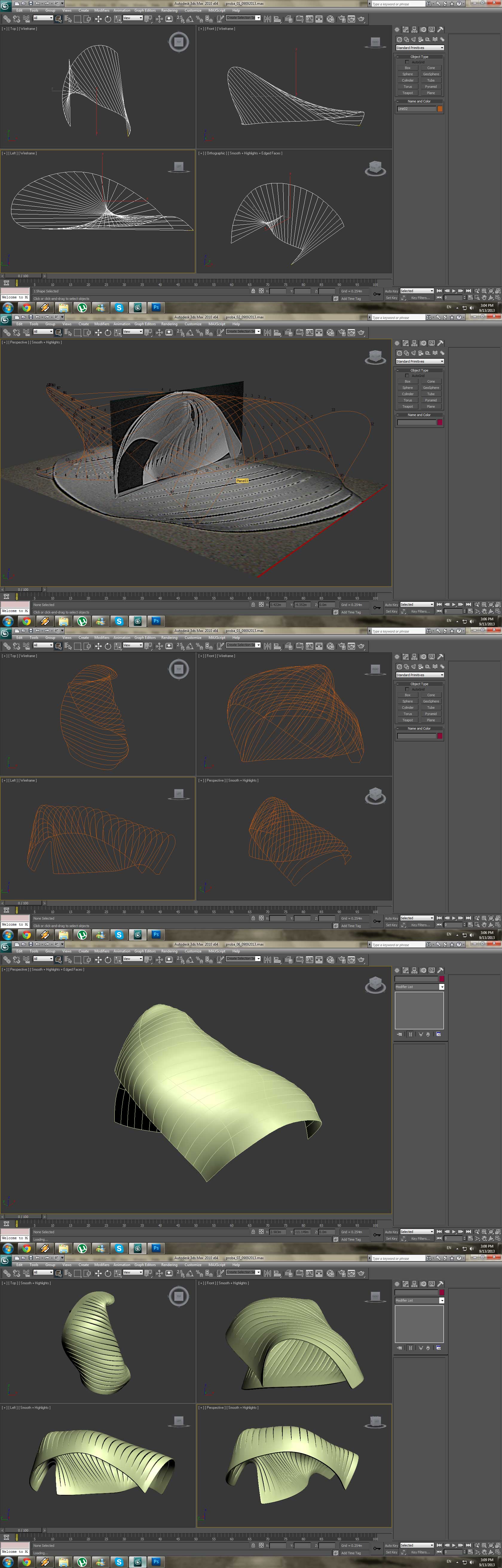The height and width of the screenshot is (1568, 502).
Task: Open Motion tab in proba_02 command panel
Action: [423, 343]
